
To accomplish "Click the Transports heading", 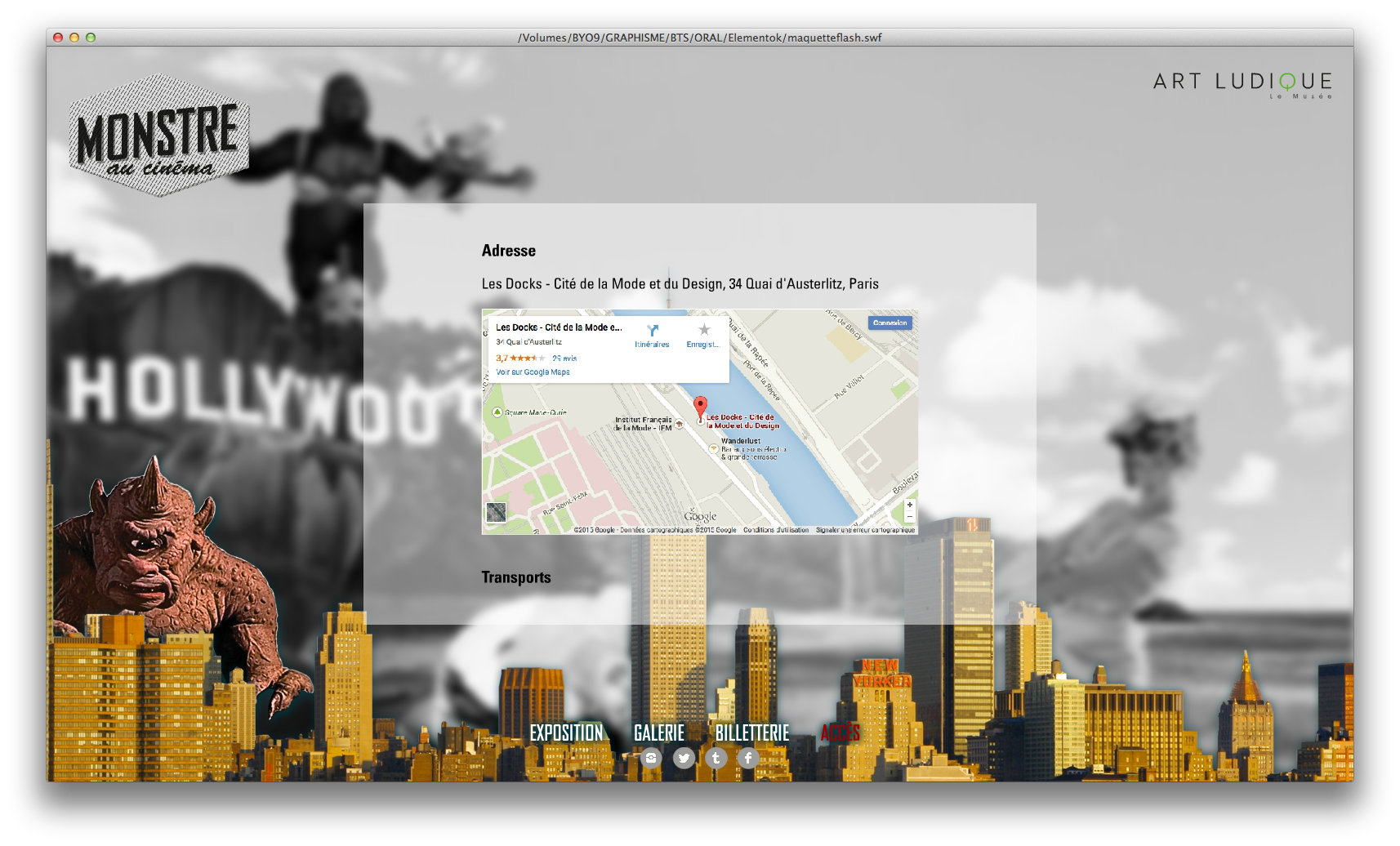I will (516, 577).
